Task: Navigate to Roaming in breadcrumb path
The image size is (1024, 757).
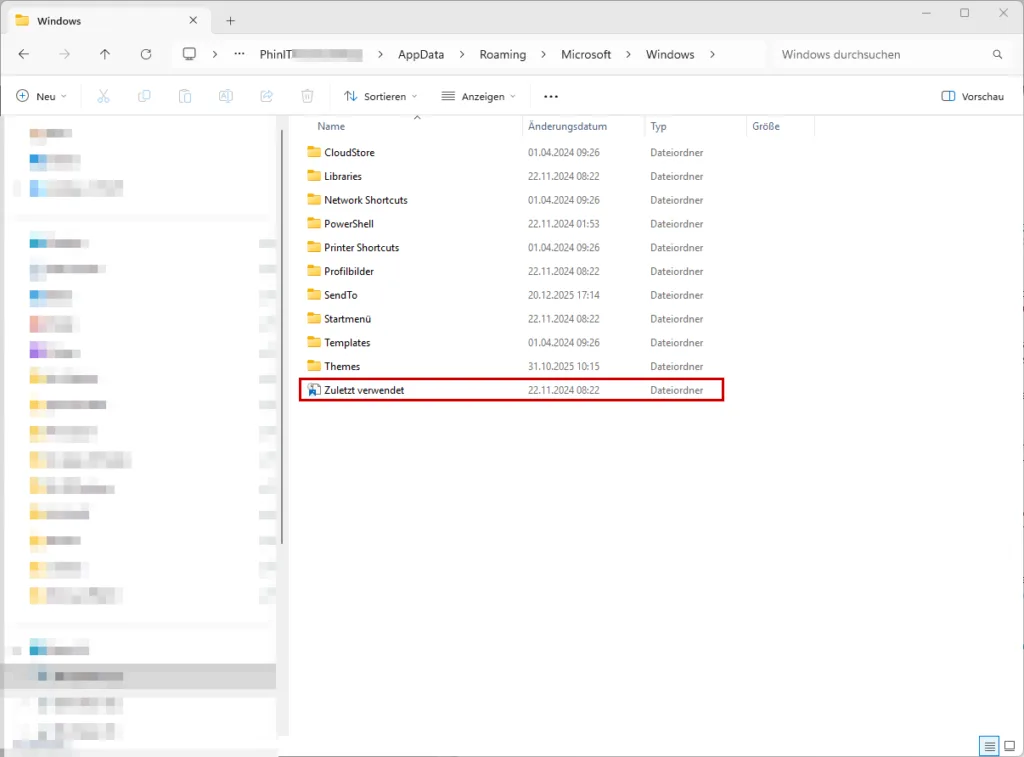Action: point(502,54)
